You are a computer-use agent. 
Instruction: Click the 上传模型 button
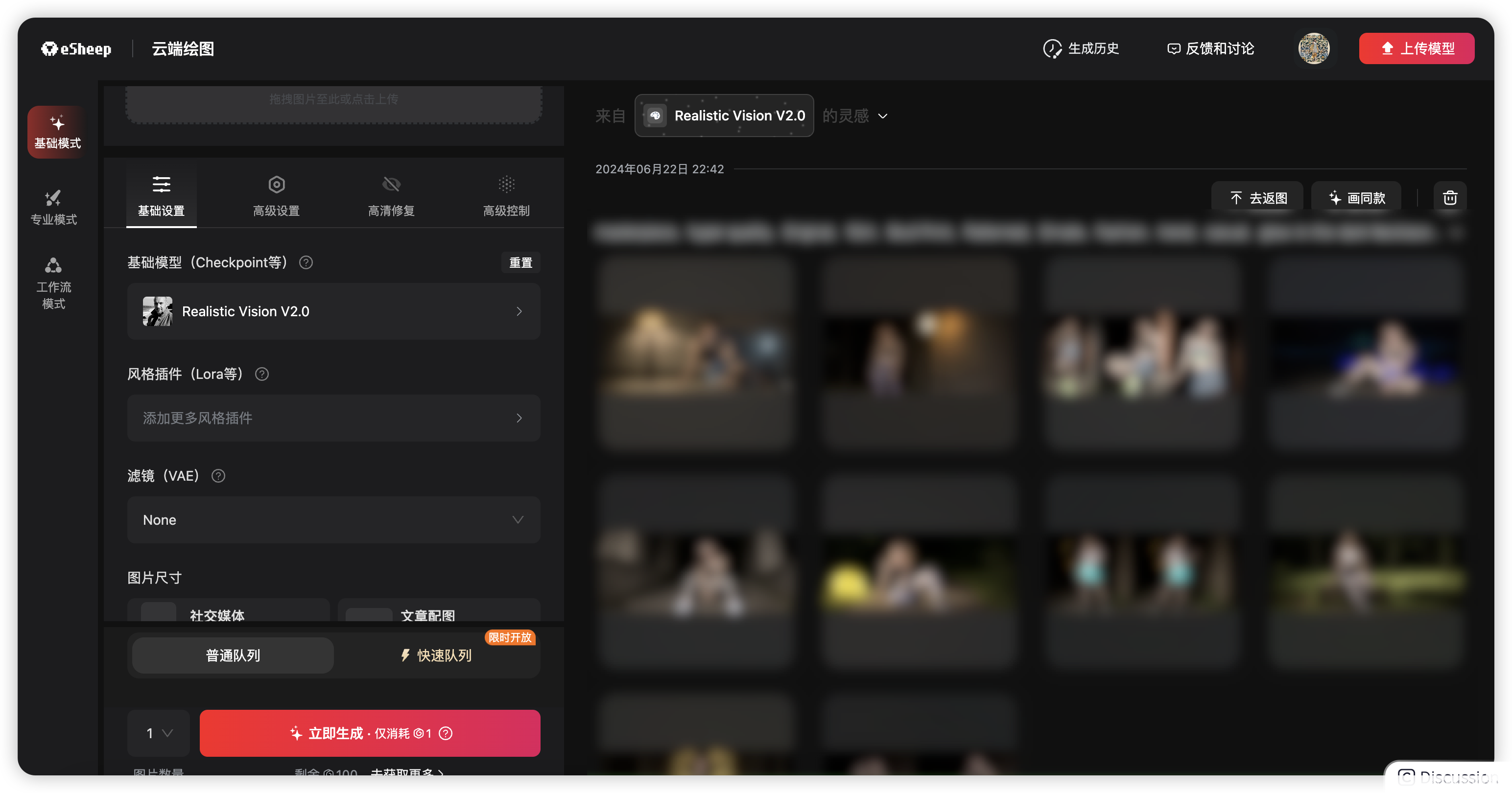coord(1417,48)
